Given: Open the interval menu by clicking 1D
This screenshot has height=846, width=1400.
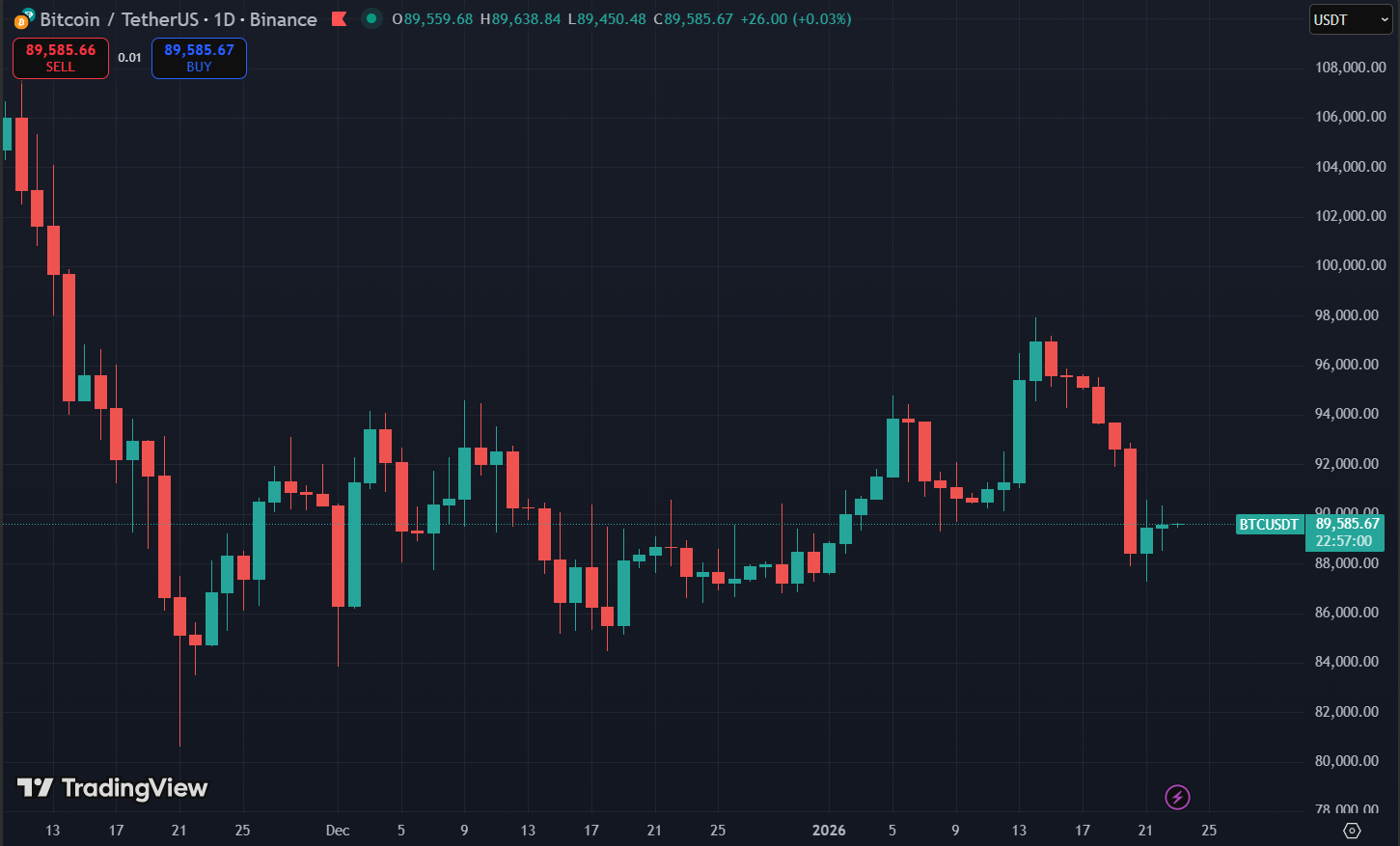Looking at the screenshot, I should pos(226,18).
